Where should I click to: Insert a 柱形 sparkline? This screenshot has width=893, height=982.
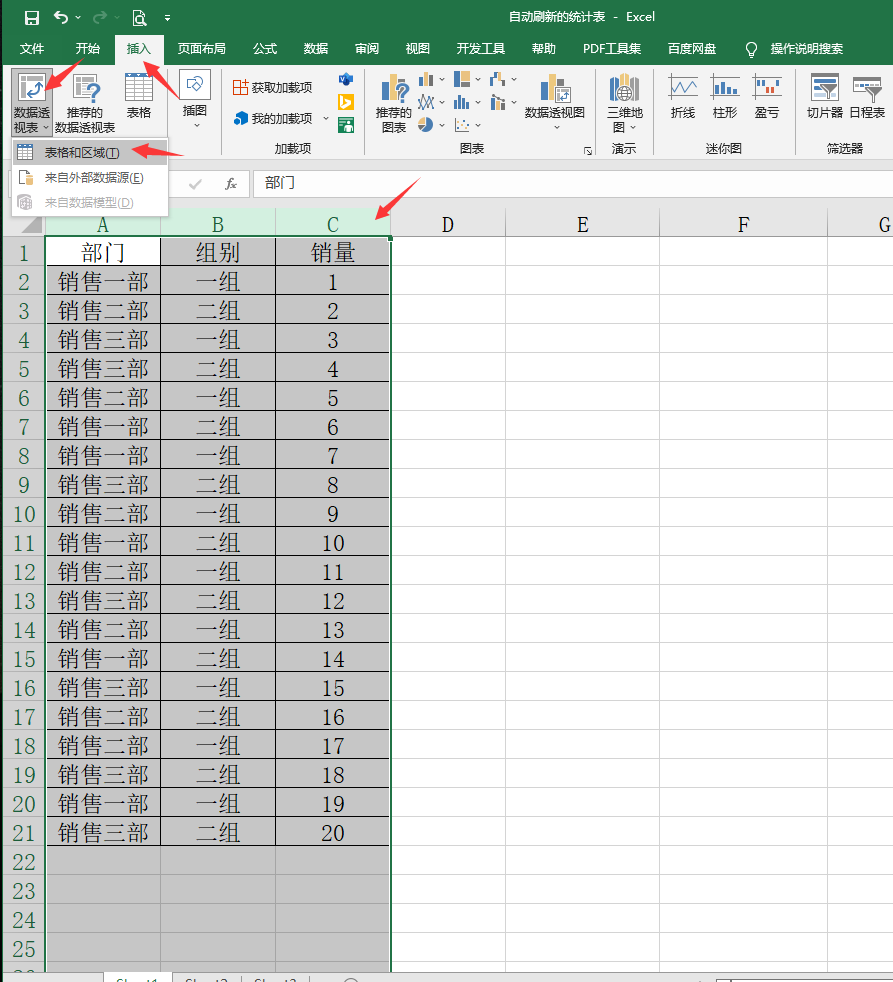pos(725,96)
